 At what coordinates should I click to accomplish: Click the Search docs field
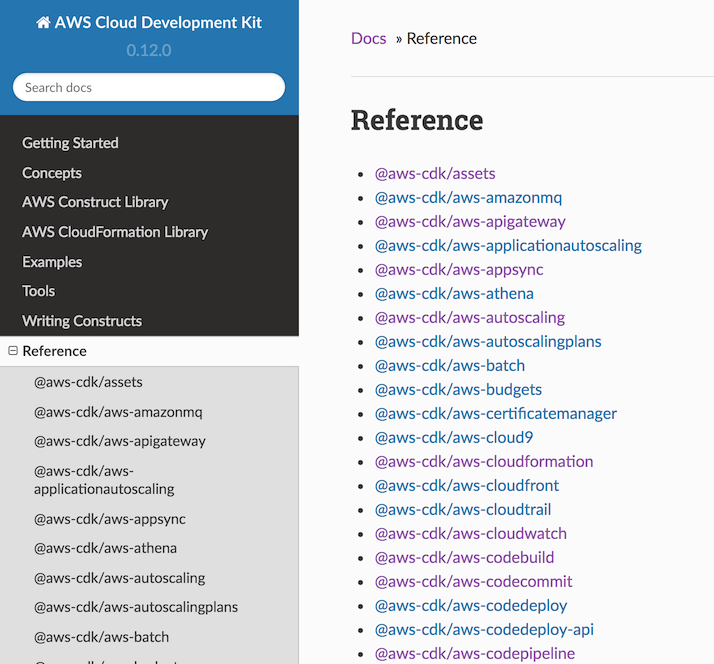149,87
